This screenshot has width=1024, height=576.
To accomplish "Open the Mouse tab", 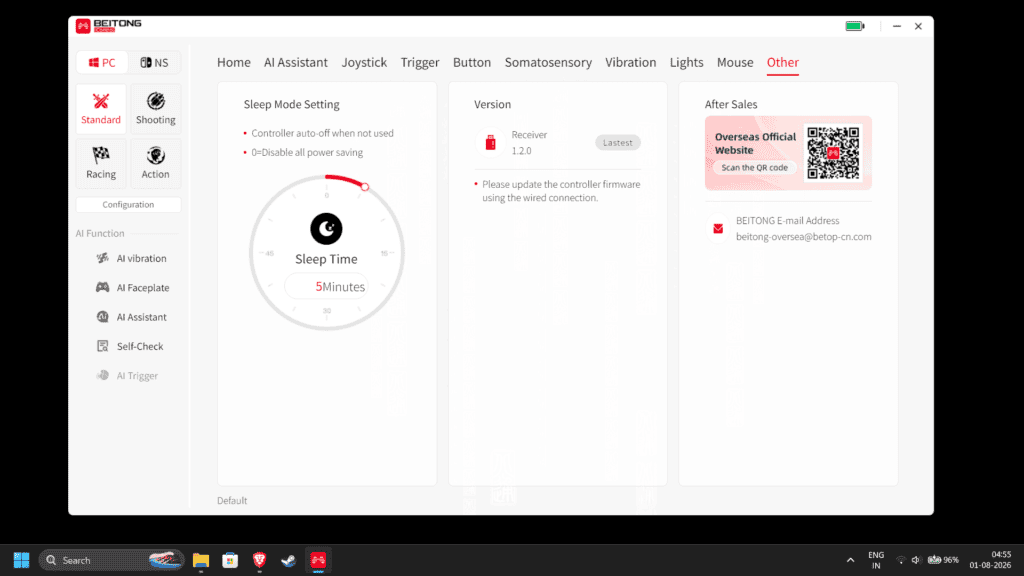I will 735,63.
